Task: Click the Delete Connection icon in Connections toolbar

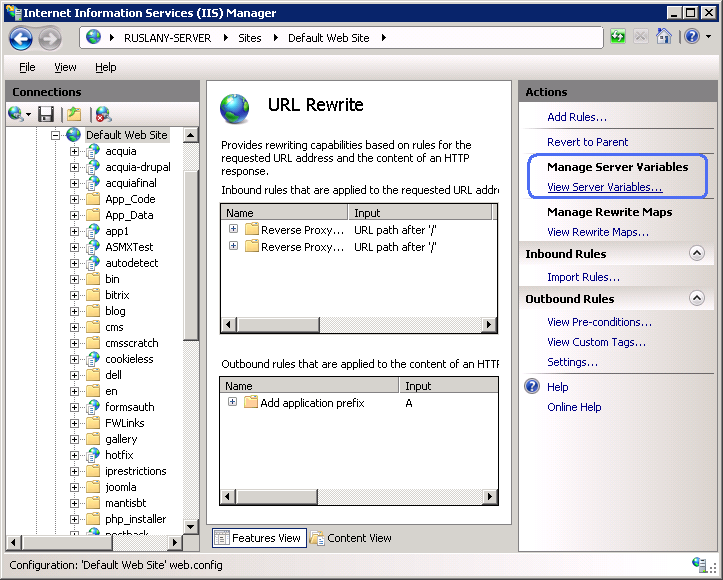Action: (x=102, y=114)
